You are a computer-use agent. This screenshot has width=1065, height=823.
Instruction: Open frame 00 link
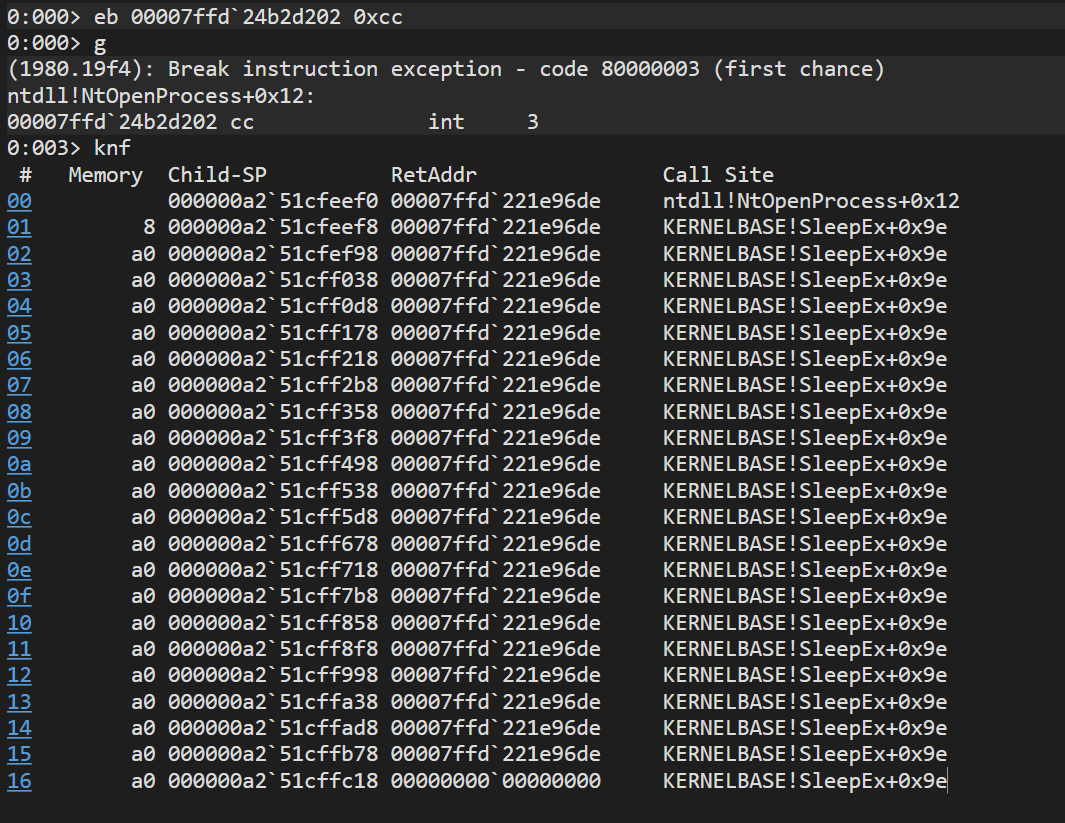[x=19, y=201]
